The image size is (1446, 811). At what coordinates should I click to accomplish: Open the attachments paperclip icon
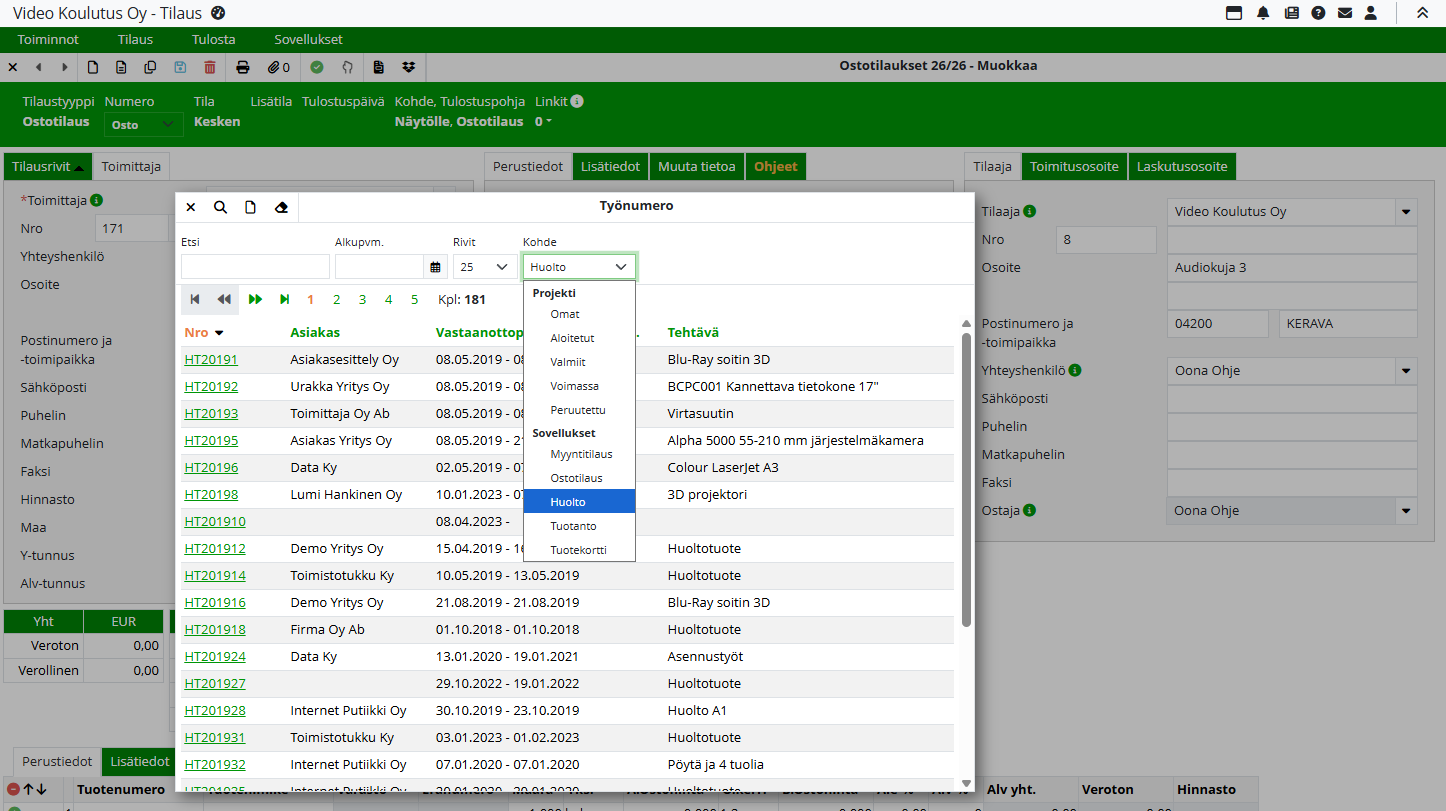point(276,67)
